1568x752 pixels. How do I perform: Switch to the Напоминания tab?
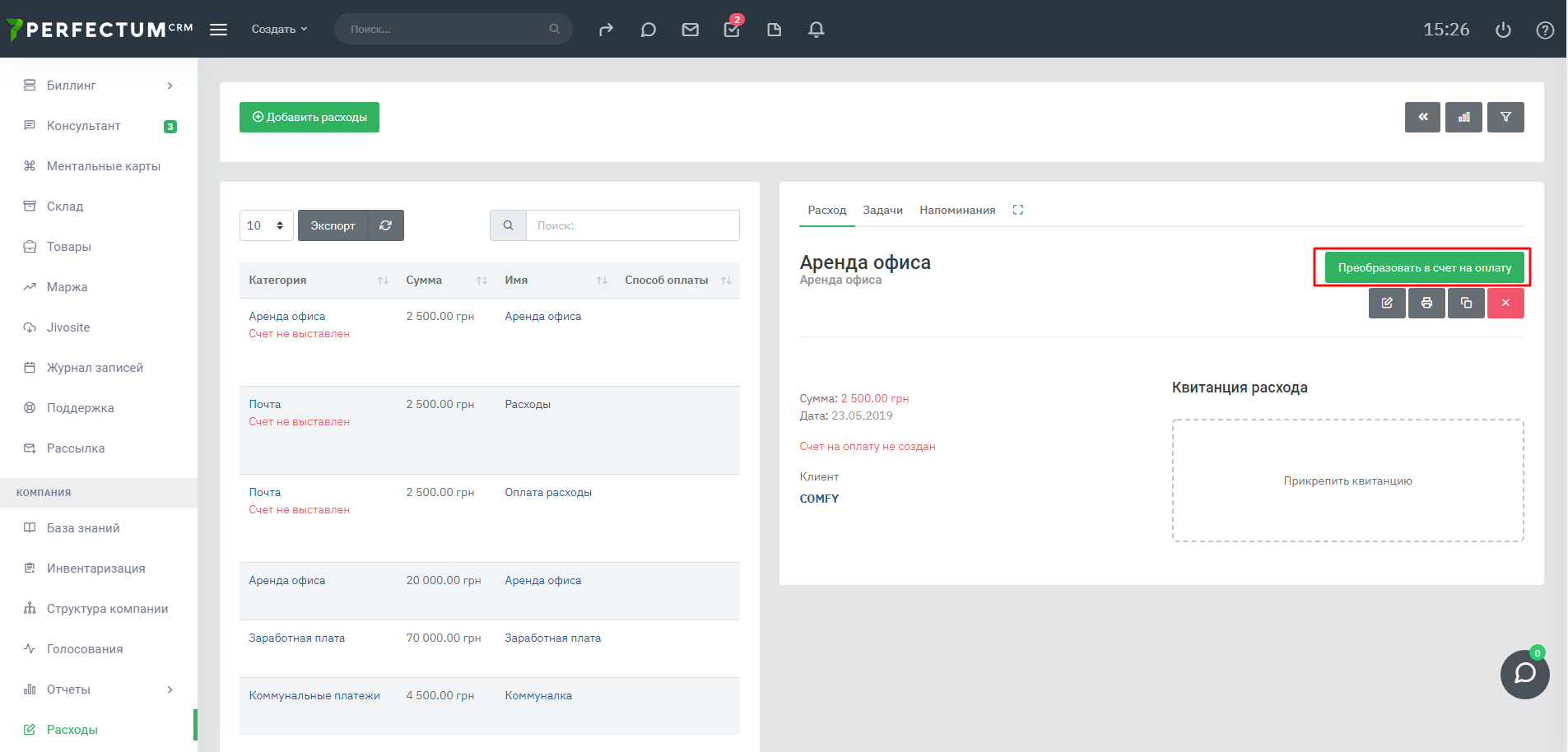(957, 211)
